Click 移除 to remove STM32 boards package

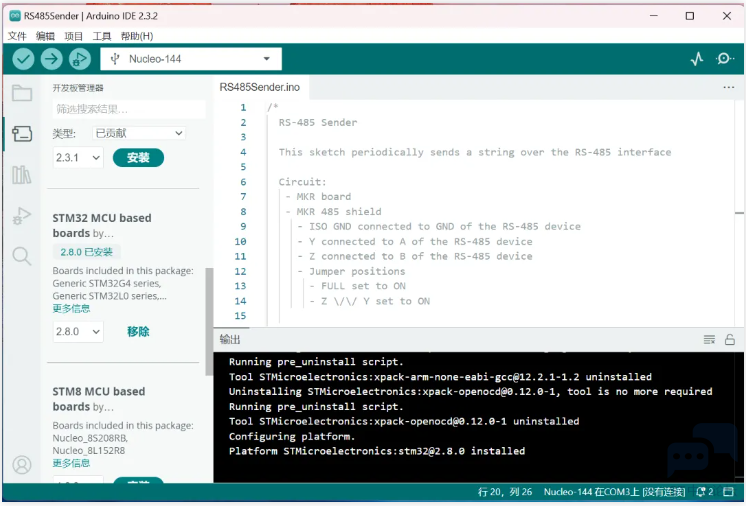pyautogui.click(x=138, y=331)
